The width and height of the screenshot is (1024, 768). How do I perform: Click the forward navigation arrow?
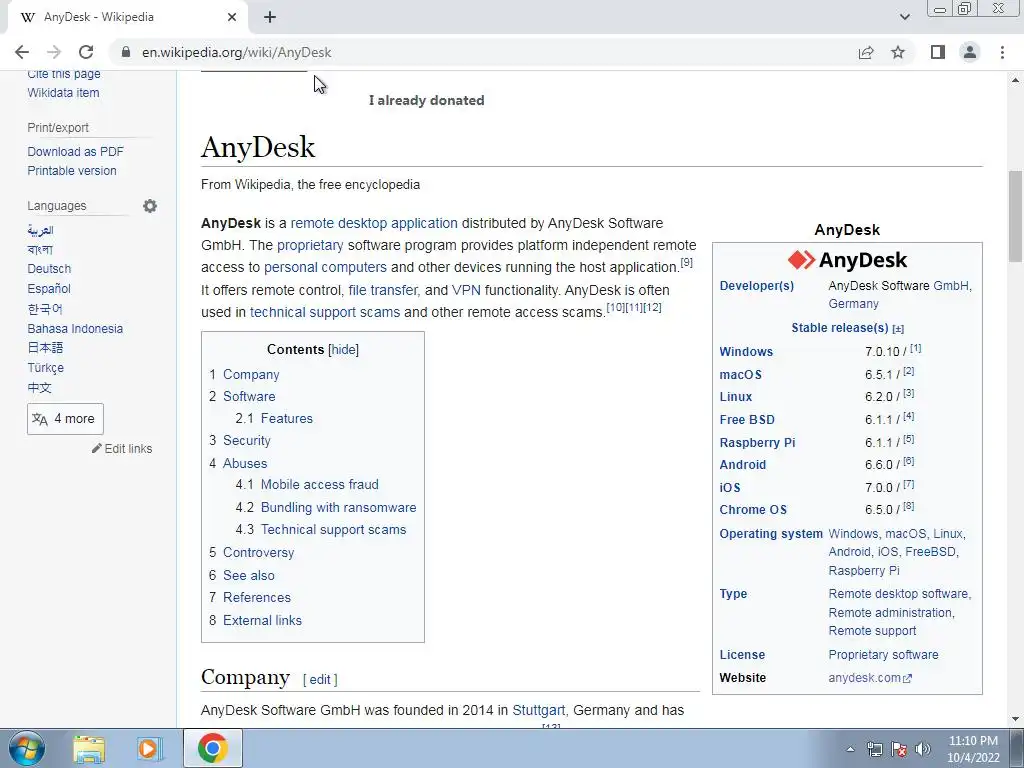pos(54,52)
